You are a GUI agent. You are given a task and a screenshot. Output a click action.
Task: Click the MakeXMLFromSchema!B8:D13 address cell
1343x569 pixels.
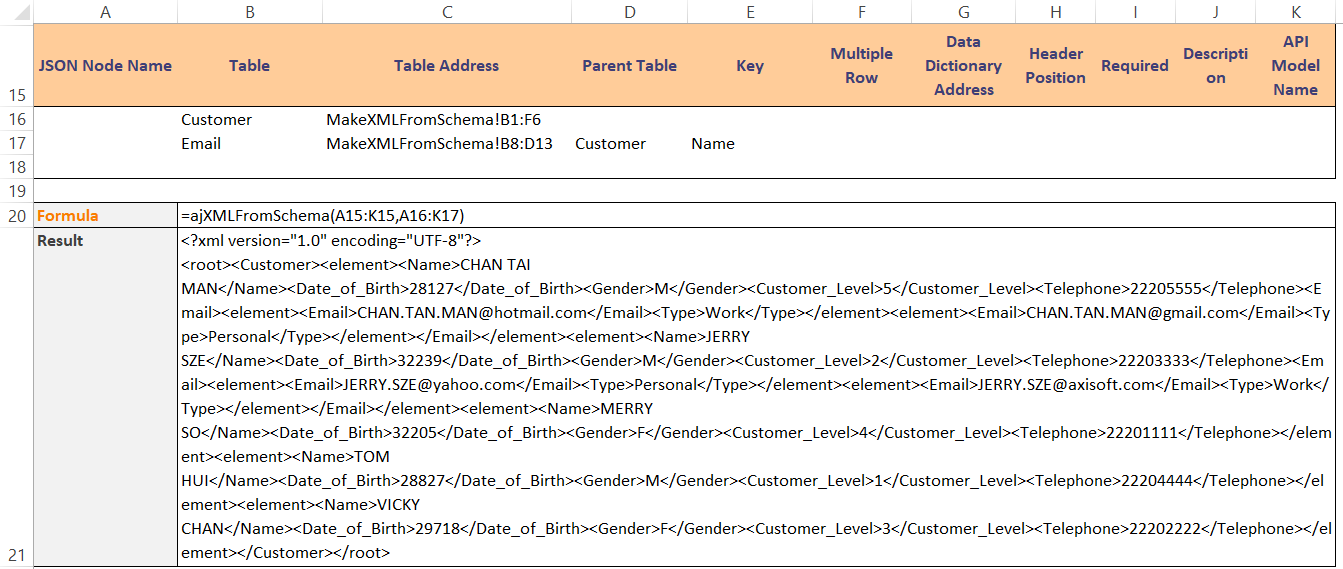439,143
